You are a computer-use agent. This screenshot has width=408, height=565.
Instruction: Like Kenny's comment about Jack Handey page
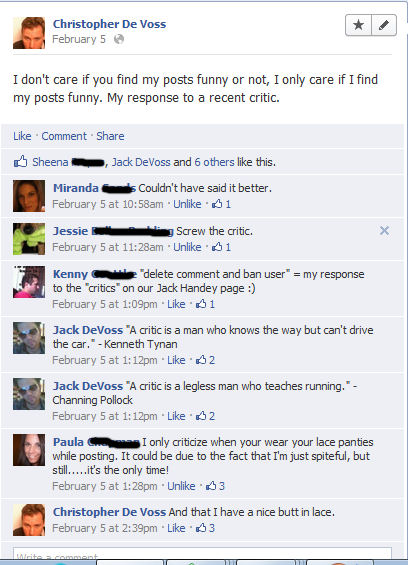tap(176, 304)
